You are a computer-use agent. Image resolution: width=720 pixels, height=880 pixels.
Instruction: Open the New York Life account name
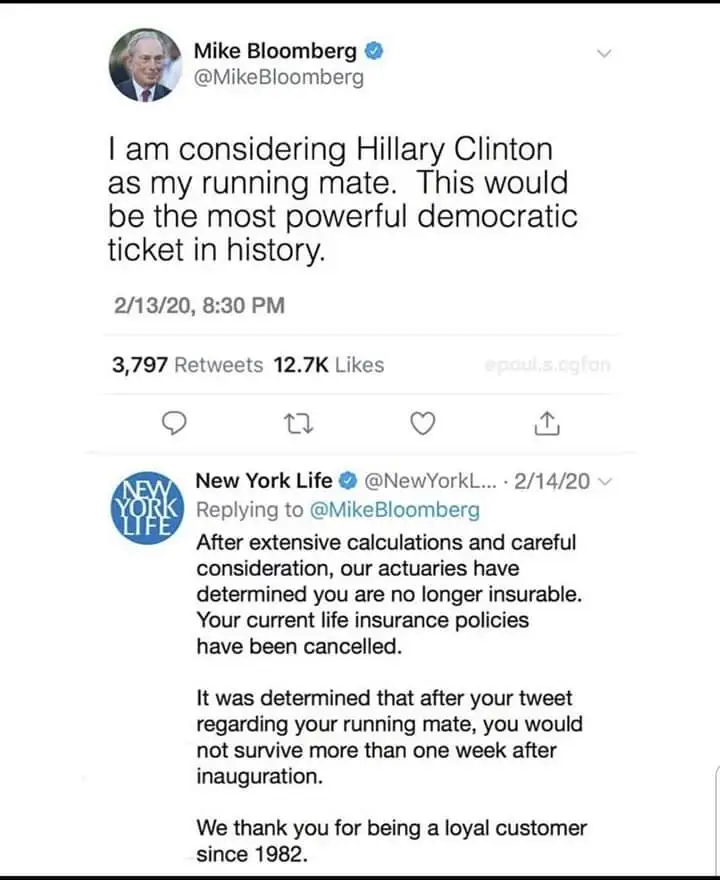[264, 480]
